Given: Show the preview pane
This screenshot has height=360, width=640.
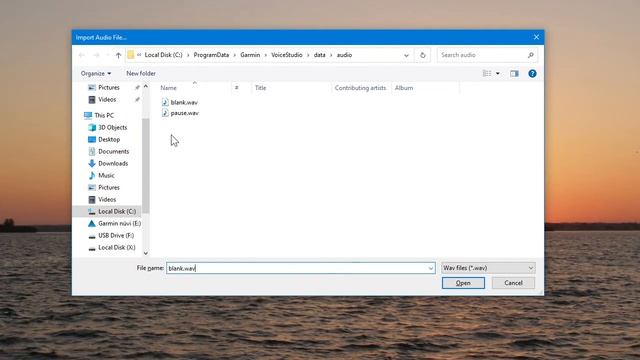Looking at the screenshot, I should 514,73.
